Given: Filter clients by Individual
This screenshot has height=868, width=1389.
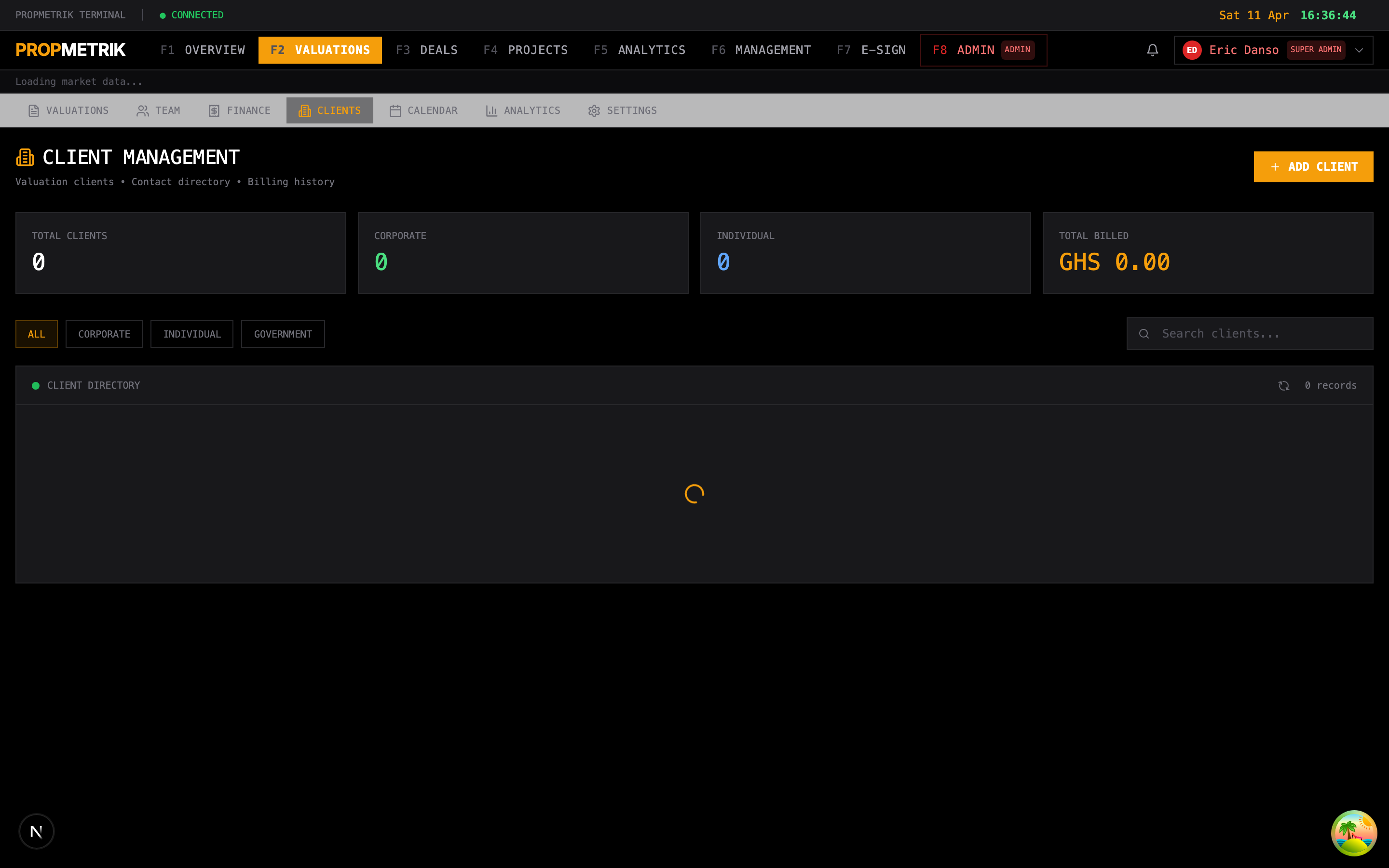Looking at the screenshot, I should point(191,334).
